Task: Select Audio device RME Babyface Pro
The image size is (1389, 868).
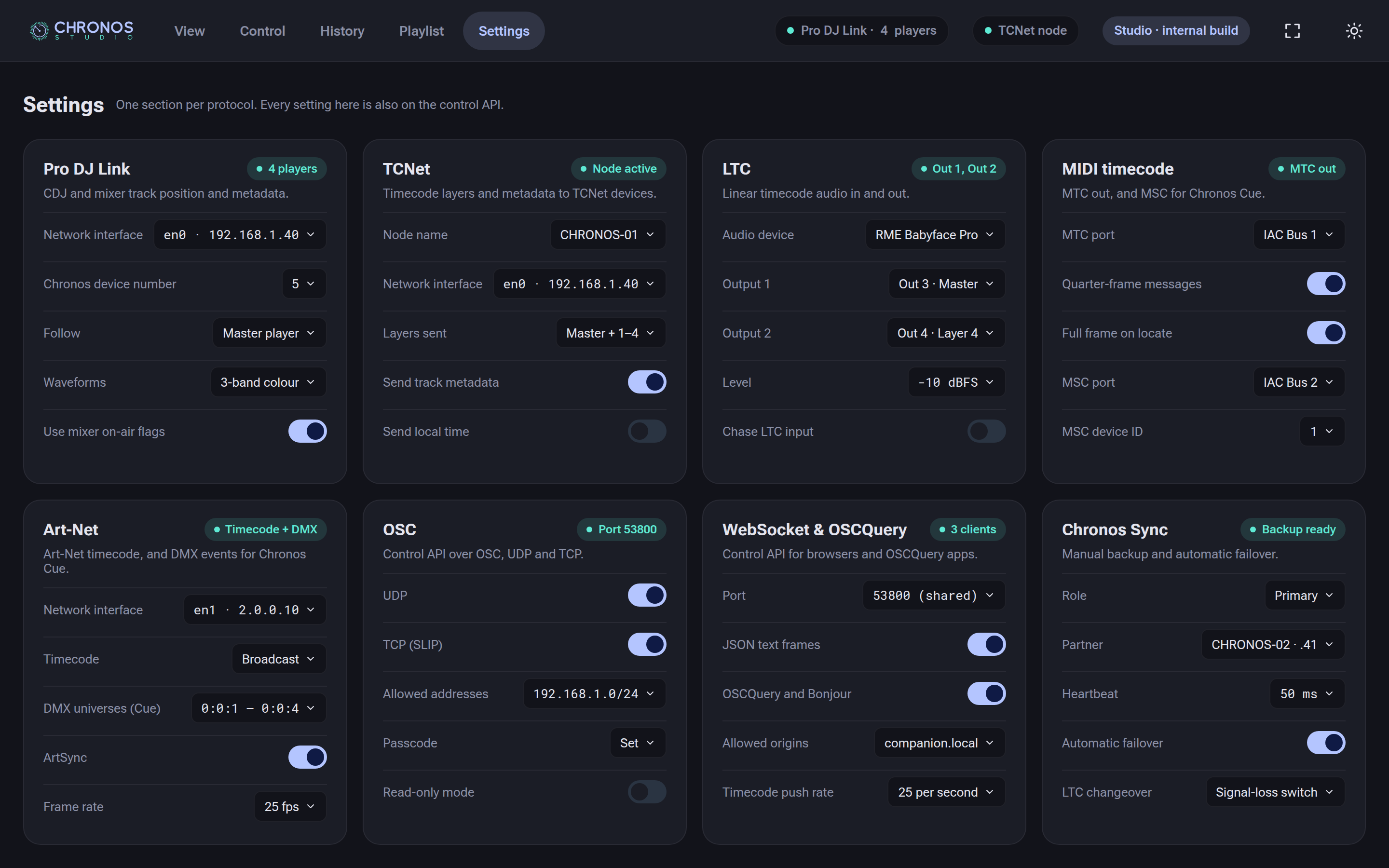Action: [x=936, y=234]
